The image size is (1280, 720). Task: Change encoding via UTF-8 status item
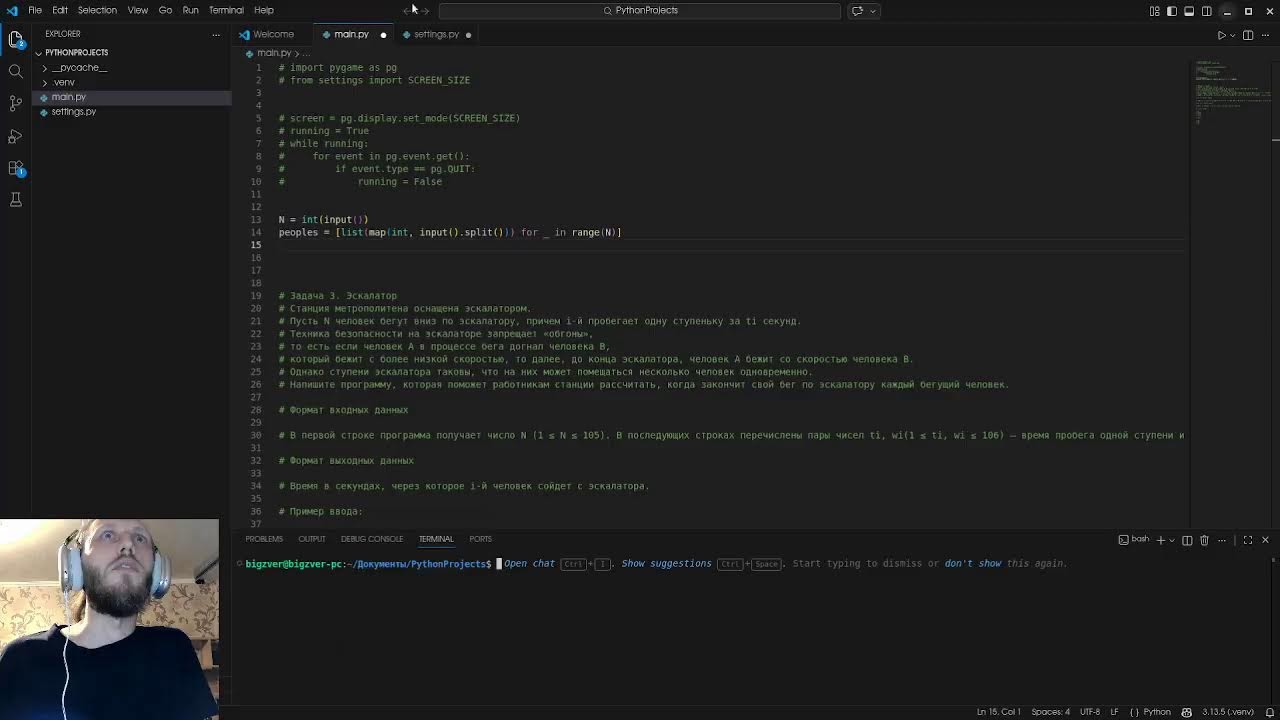pyautogui.click(x=1090, y=712)
